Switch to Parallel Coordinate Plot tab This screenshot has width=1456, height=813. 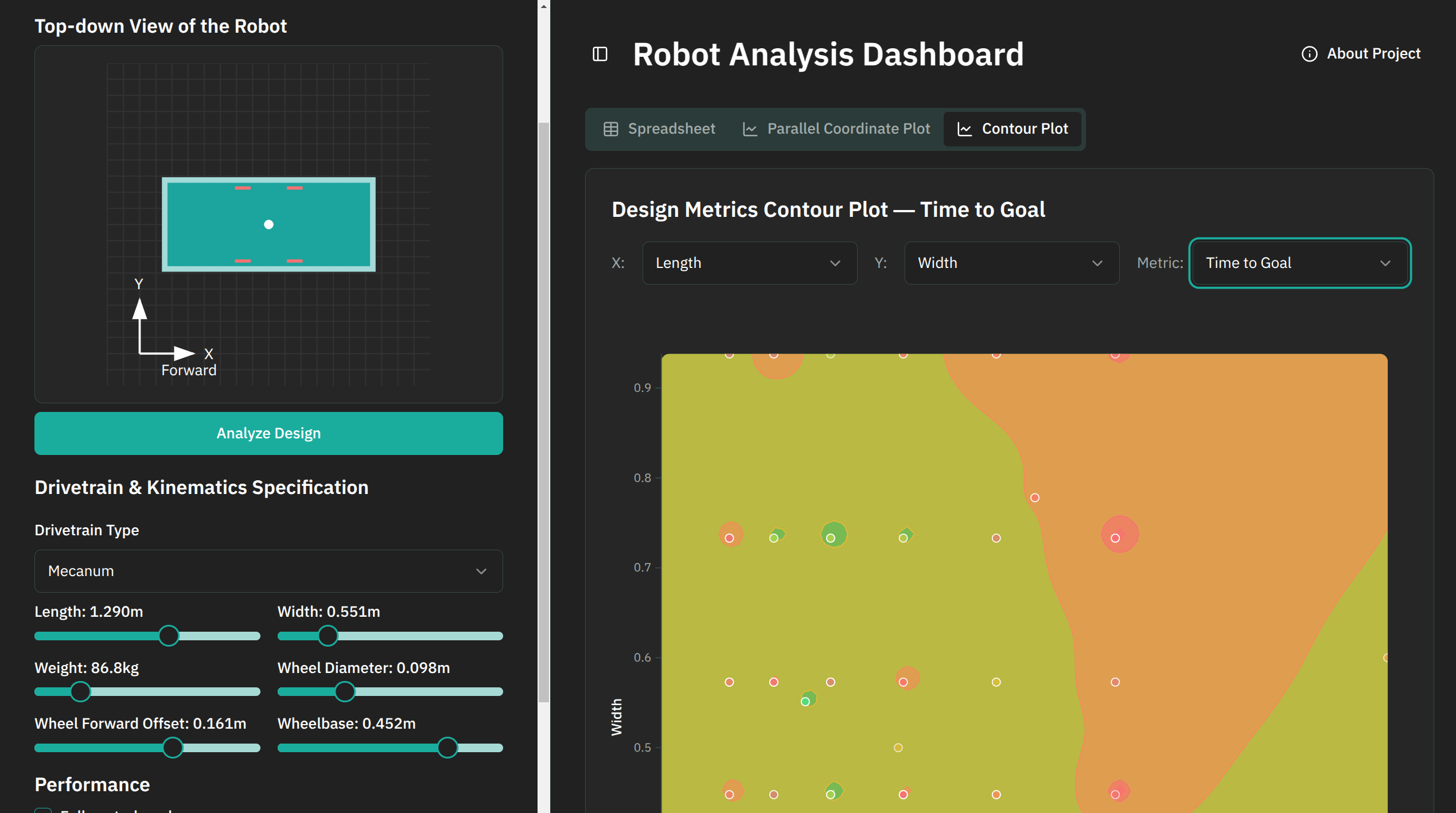(x=836, y=129)
